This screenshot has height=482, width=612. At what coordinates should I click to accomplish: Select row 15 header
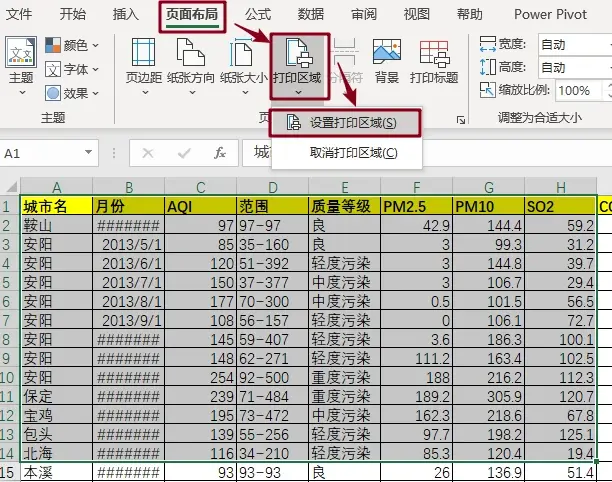tap(8, 473)
